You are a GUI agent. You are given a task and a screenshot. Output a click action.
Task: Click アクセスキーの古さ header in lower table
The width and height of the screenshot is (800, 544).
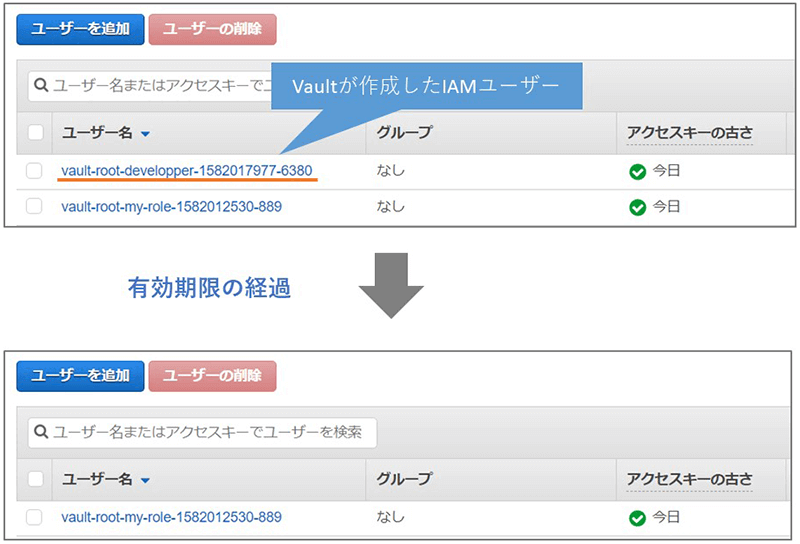690,479
